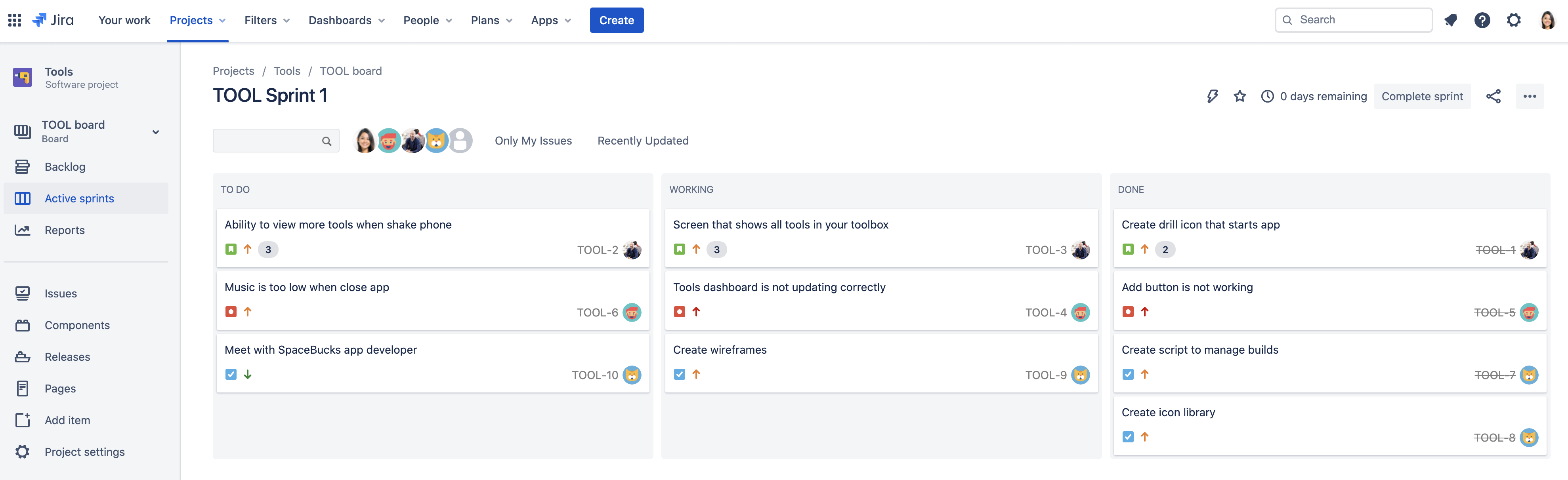Star the TOOL Sprint 1 board
1568x480 pixels.
(x=1240, y=96)
